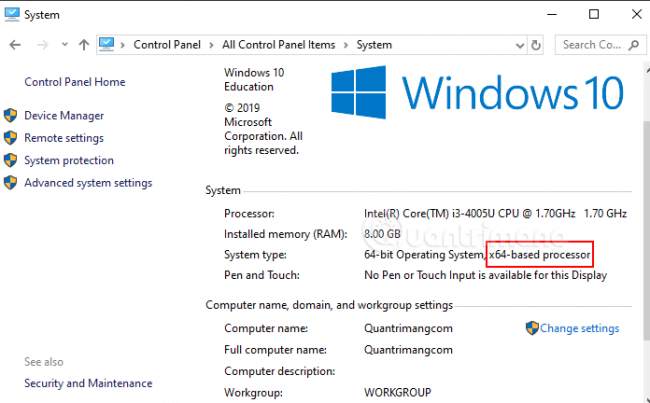Click the shield icon beside System protection
Screen dimensions: 650x403
coord(11,160)
